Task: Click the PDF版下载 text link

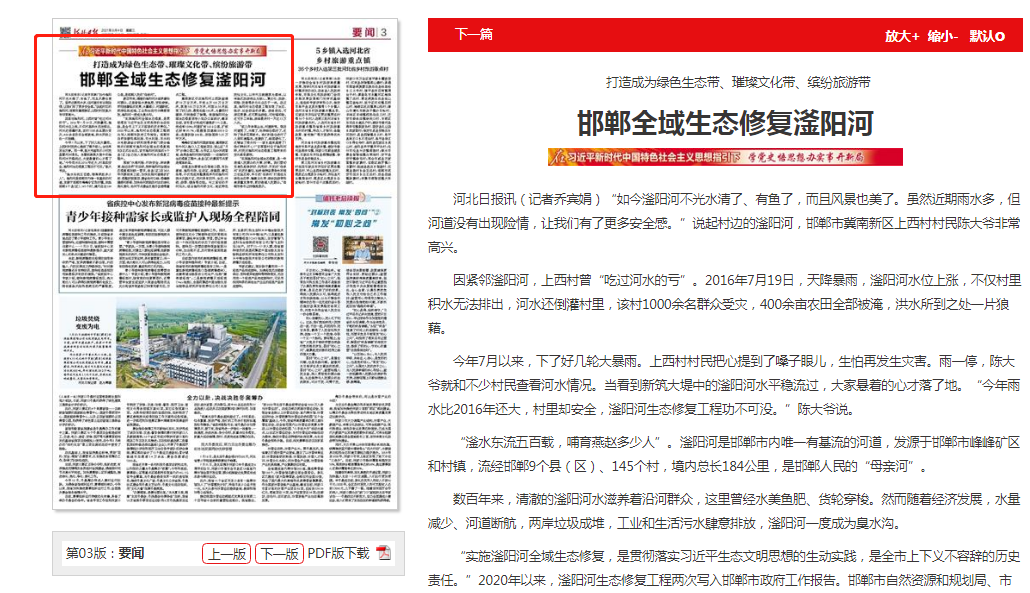Action: 338,554
